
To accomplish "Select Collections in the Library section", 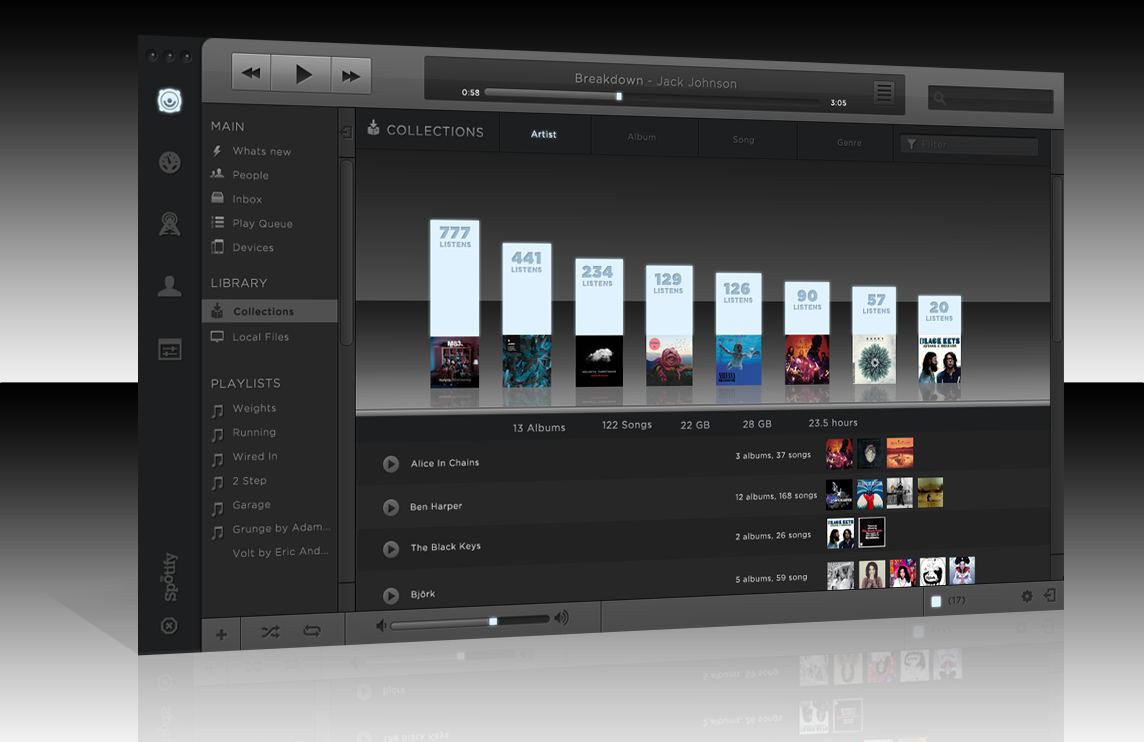I will [x=269, y=311].
